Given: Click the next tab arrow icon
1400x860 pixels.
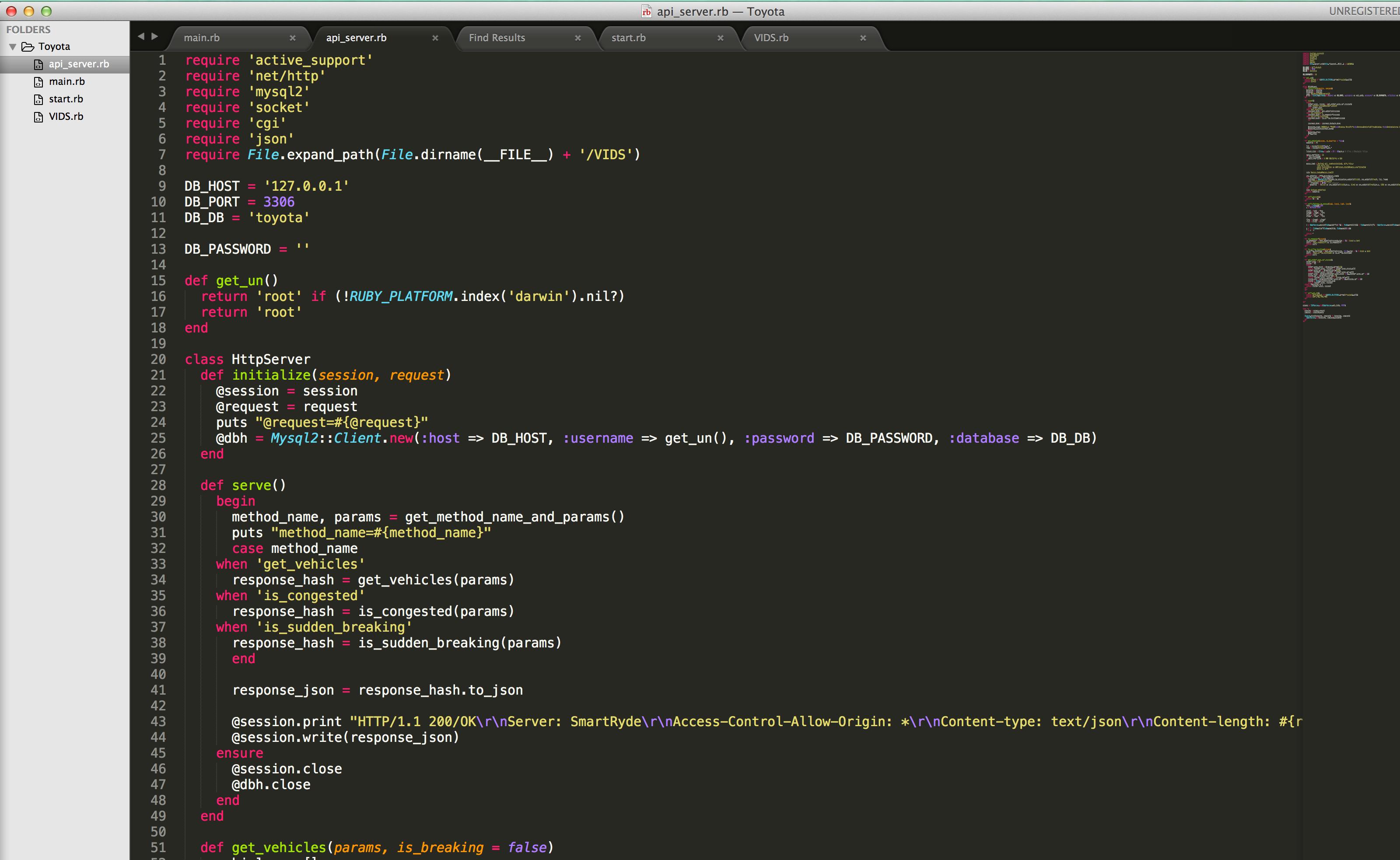Looking at the screenshot, I should click(155, 37).
